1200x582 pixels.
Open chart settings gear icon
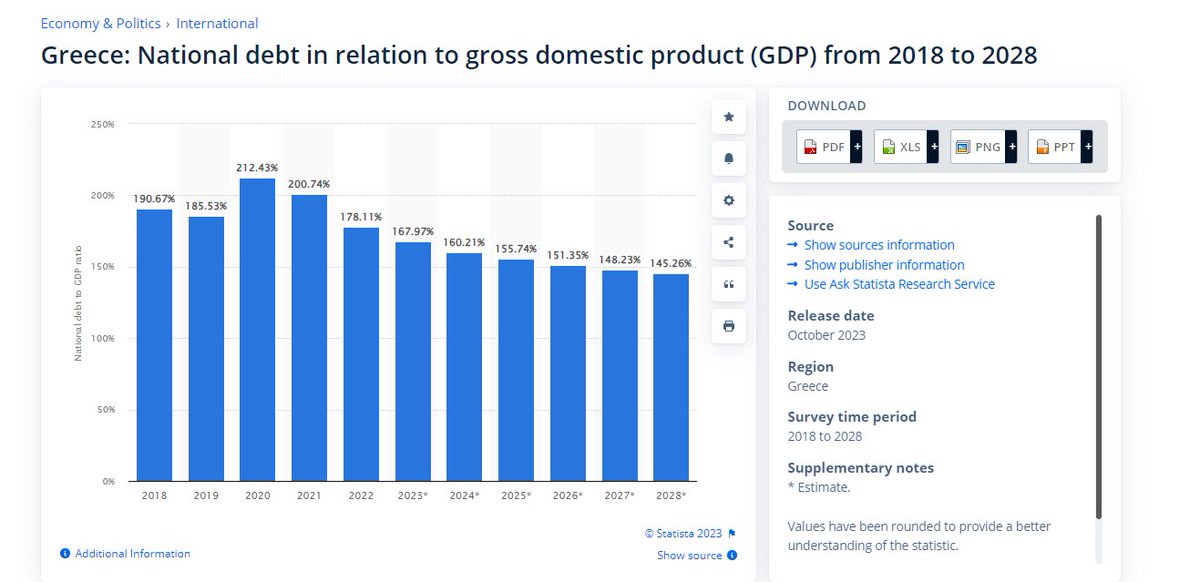coord(728,201)
